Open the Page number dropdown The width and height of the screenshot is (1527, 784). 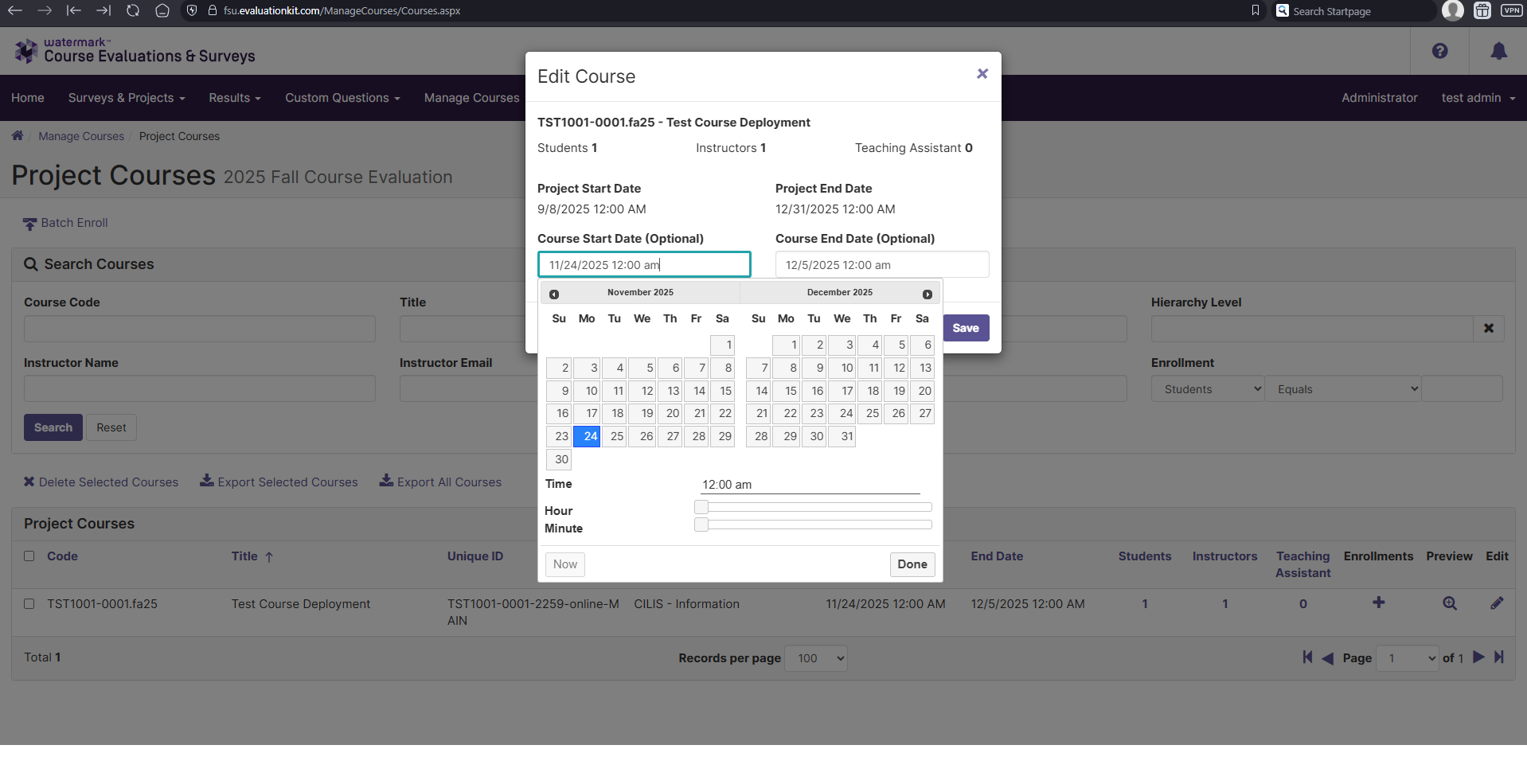[x=1408, y=658]
